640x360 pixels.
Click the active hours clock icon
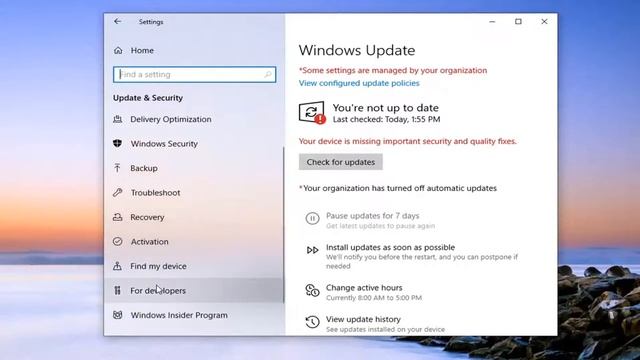[x=312, y=290]
